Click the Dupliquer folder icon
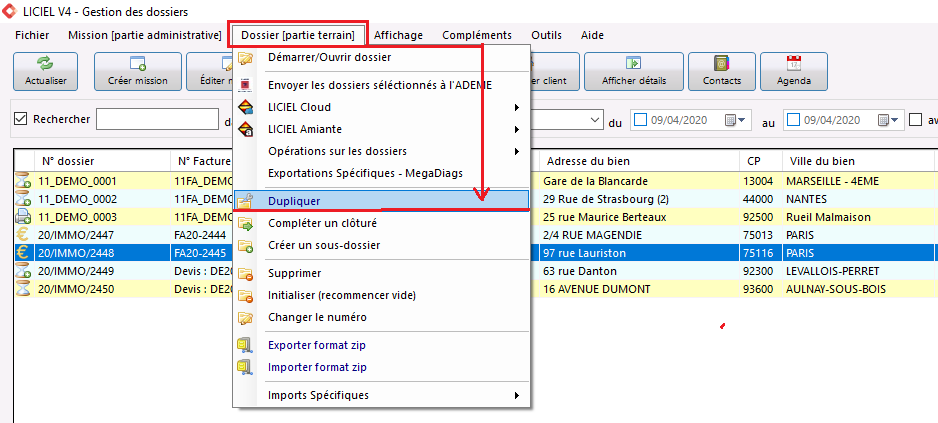Image resolution: width=938 pixels, height=423 pixels. pos(245,201)
